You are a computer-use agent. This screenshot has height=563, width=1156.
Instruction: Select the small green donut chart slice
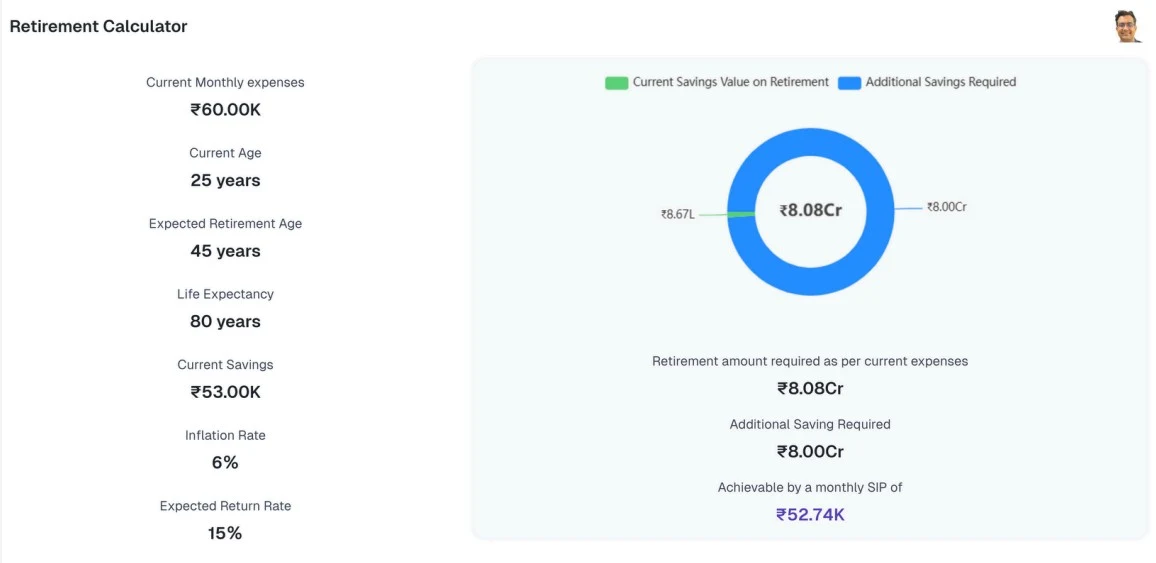(x=740, y=213)
